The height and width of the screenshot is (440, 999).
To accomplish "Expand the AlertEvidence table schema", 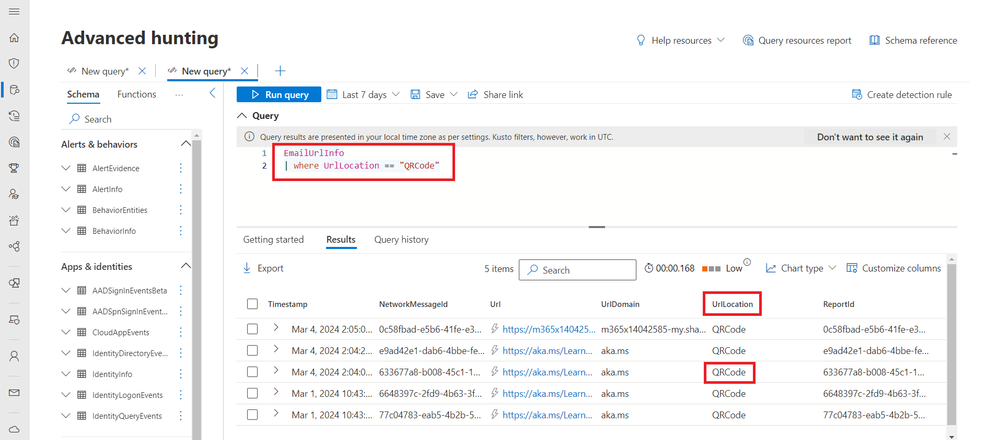I will pyautogui.click(x=66, y=168).
